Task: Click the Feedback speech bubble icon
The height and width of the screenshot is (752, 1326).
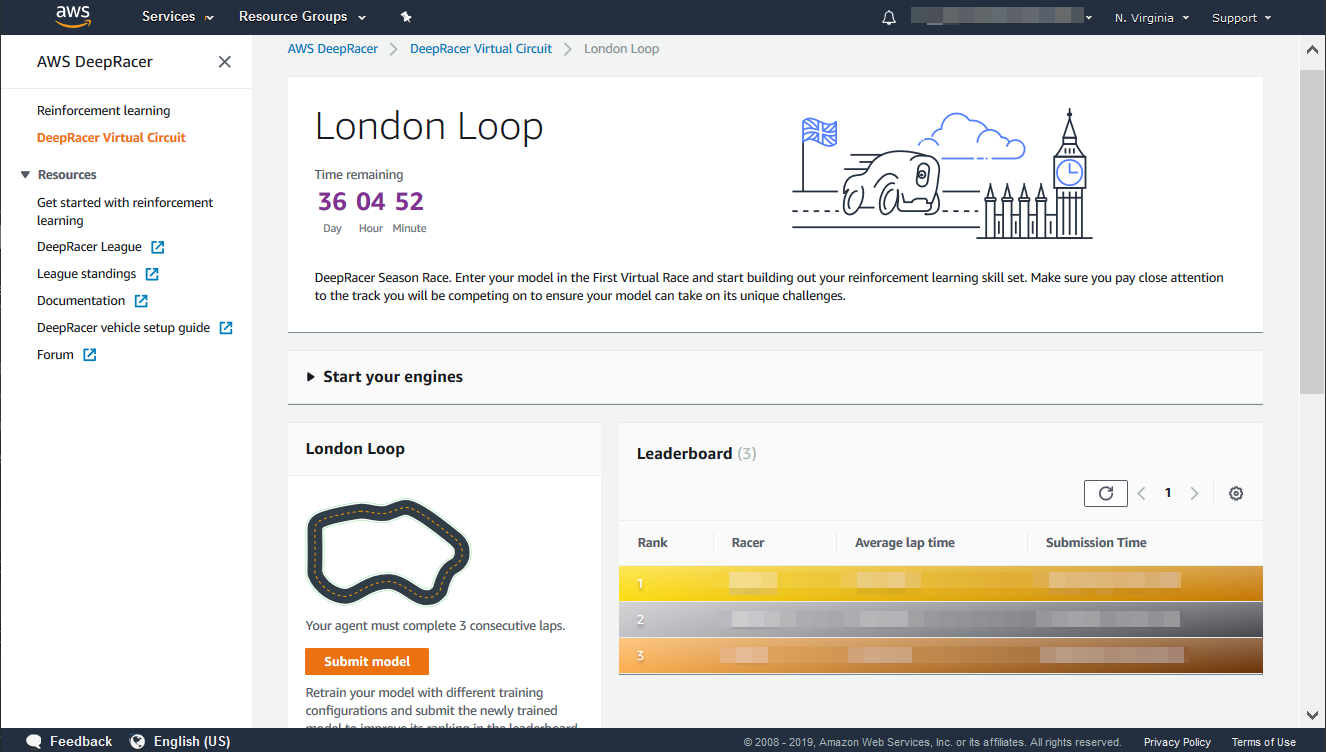Action: [x=34, y=741]
